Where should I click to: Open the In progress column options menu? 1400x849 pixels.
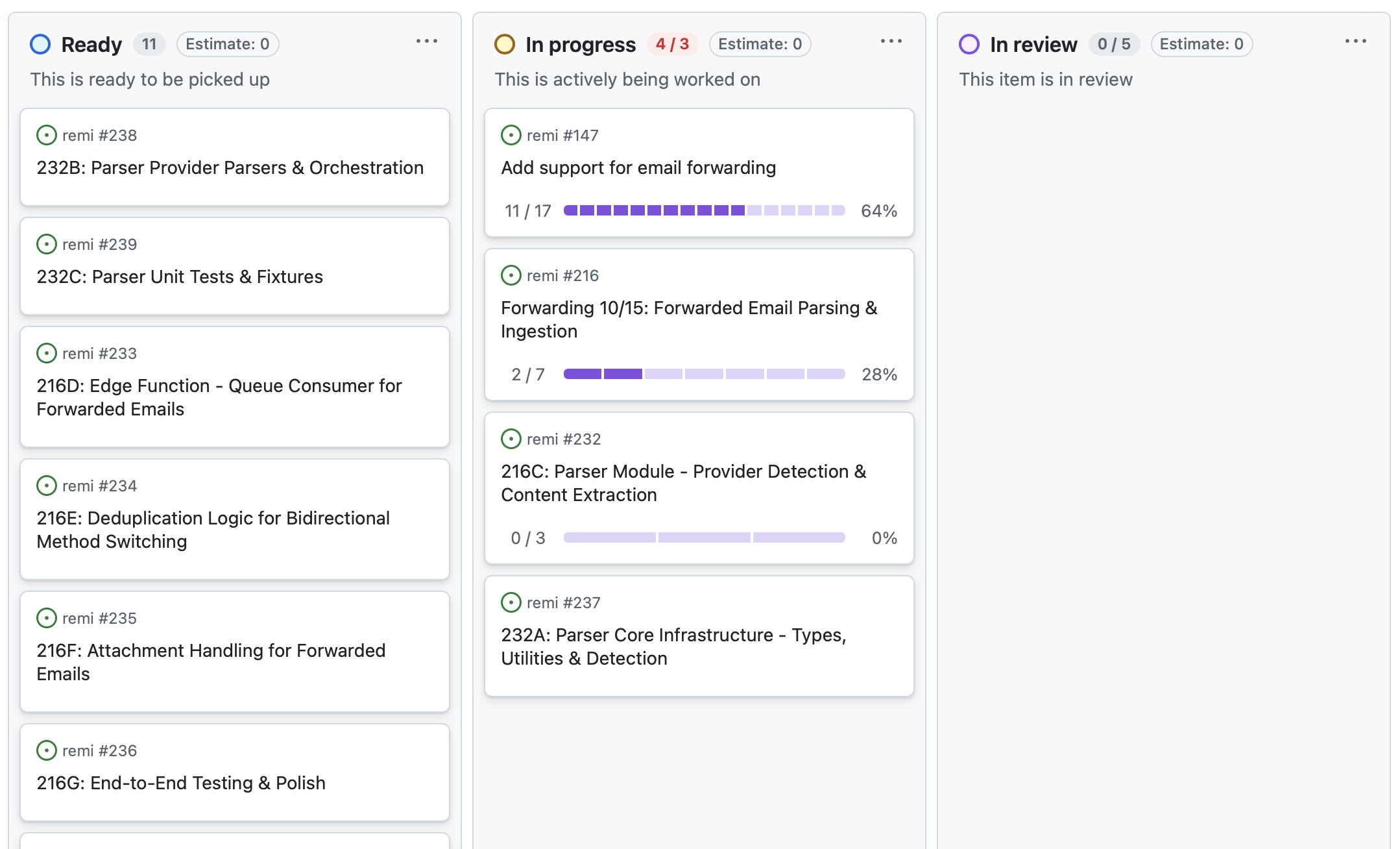point(891,42)
